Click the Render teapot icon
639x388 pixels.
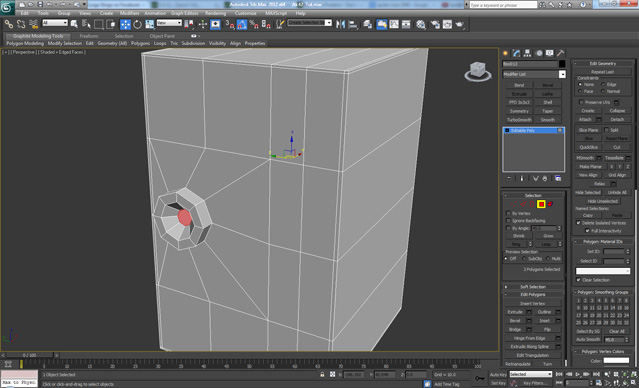pyautogui.click(x=460, y=24)
